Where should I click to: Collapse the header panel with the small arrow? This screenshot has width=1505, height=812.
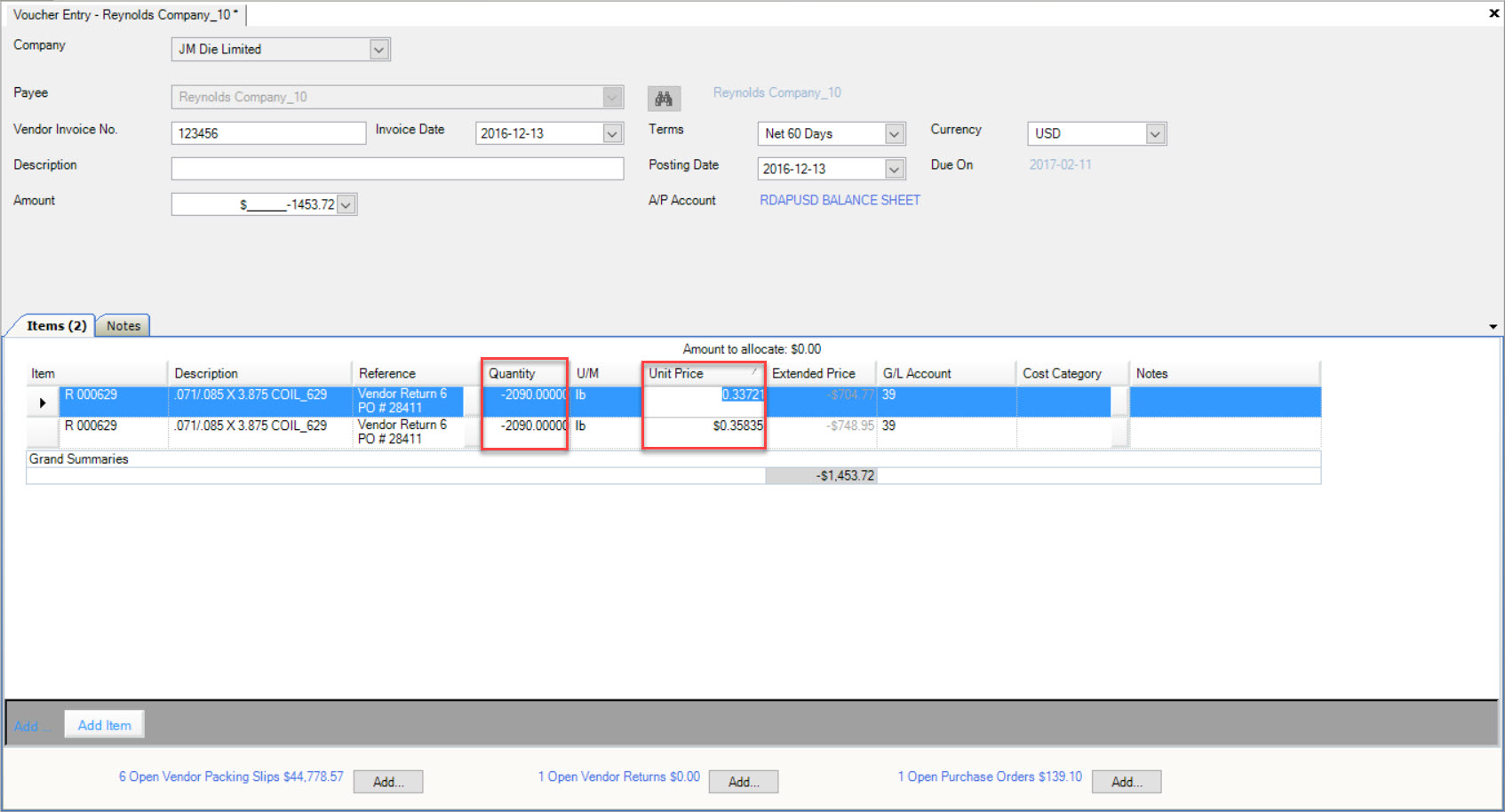click(1493, 327)
